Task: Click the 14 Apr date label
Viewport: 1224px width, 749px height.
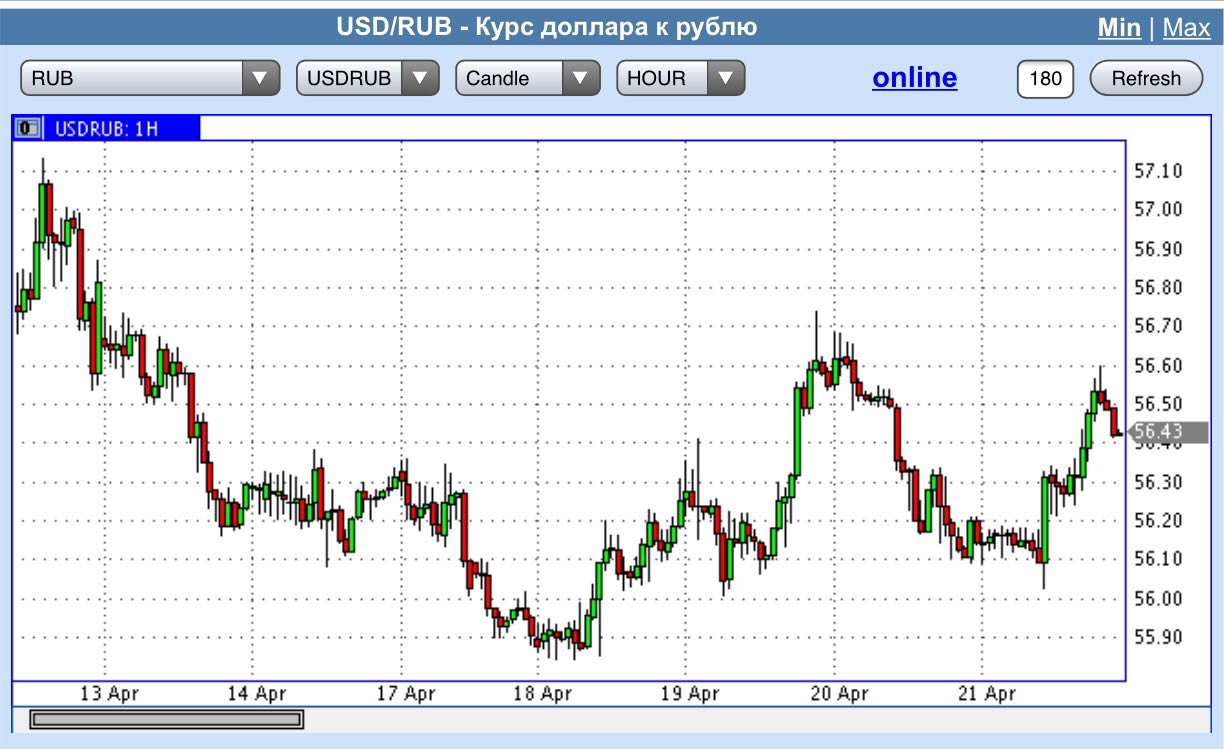Action: click(x=257, y=694)
